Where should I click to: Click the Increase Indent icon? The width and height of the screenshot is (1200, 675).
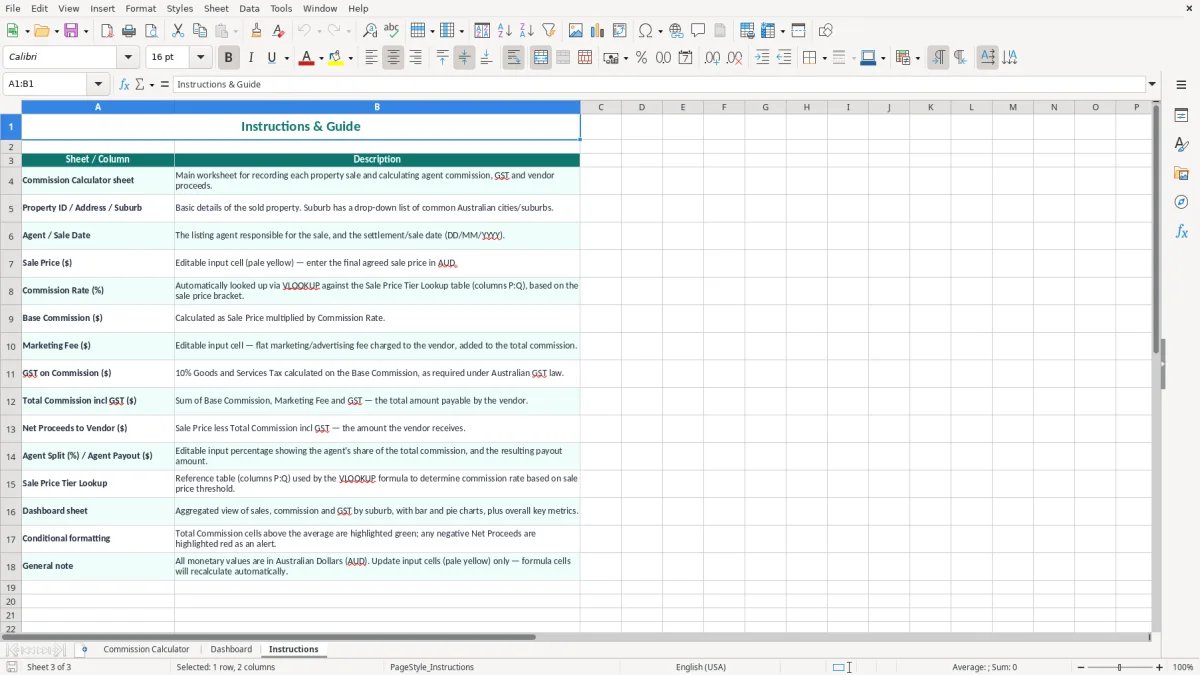tap(762, 58)
